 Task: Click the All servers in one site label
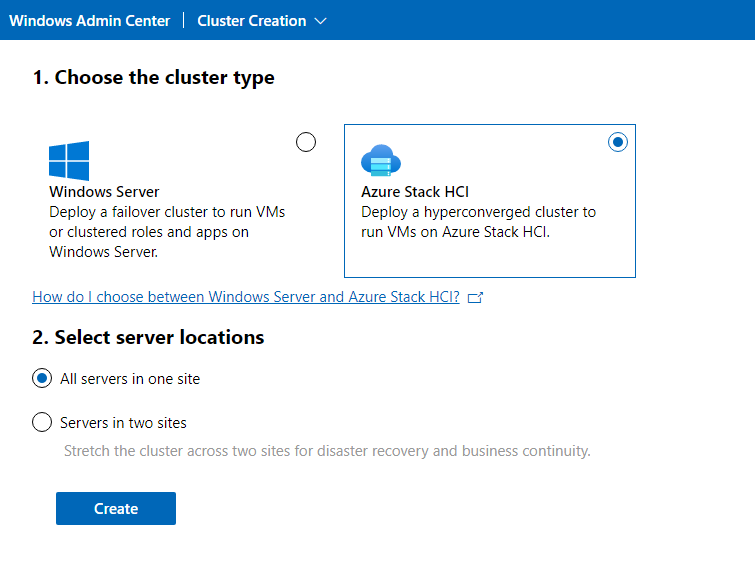(x=130, y=379)
